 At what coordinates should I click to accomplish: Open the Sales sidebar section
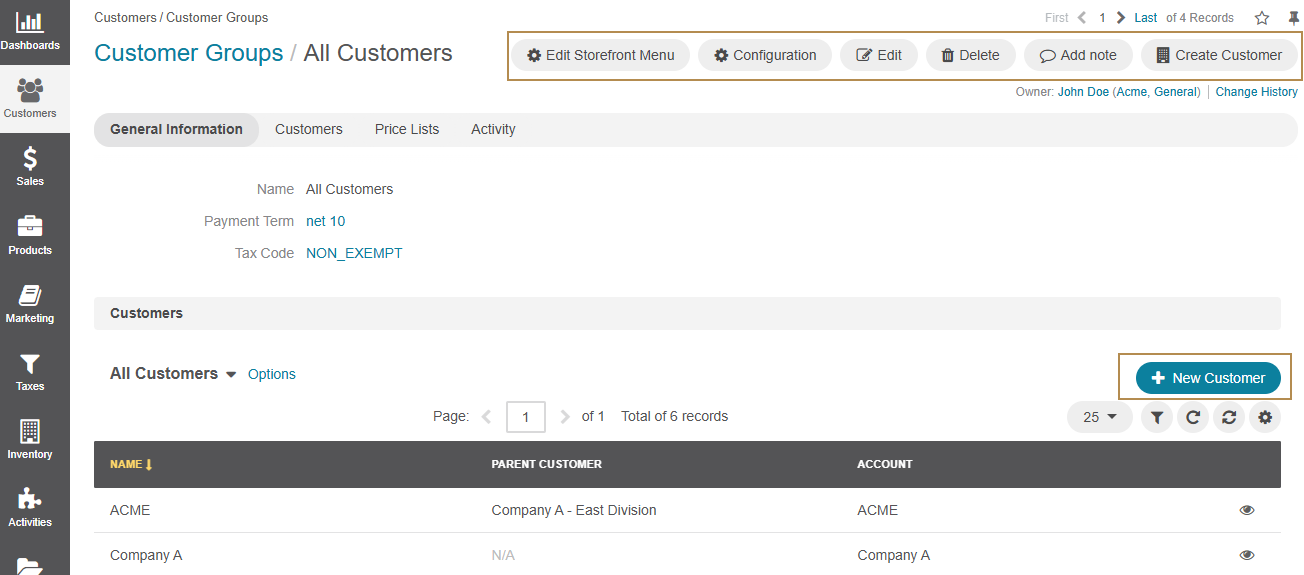30,166
